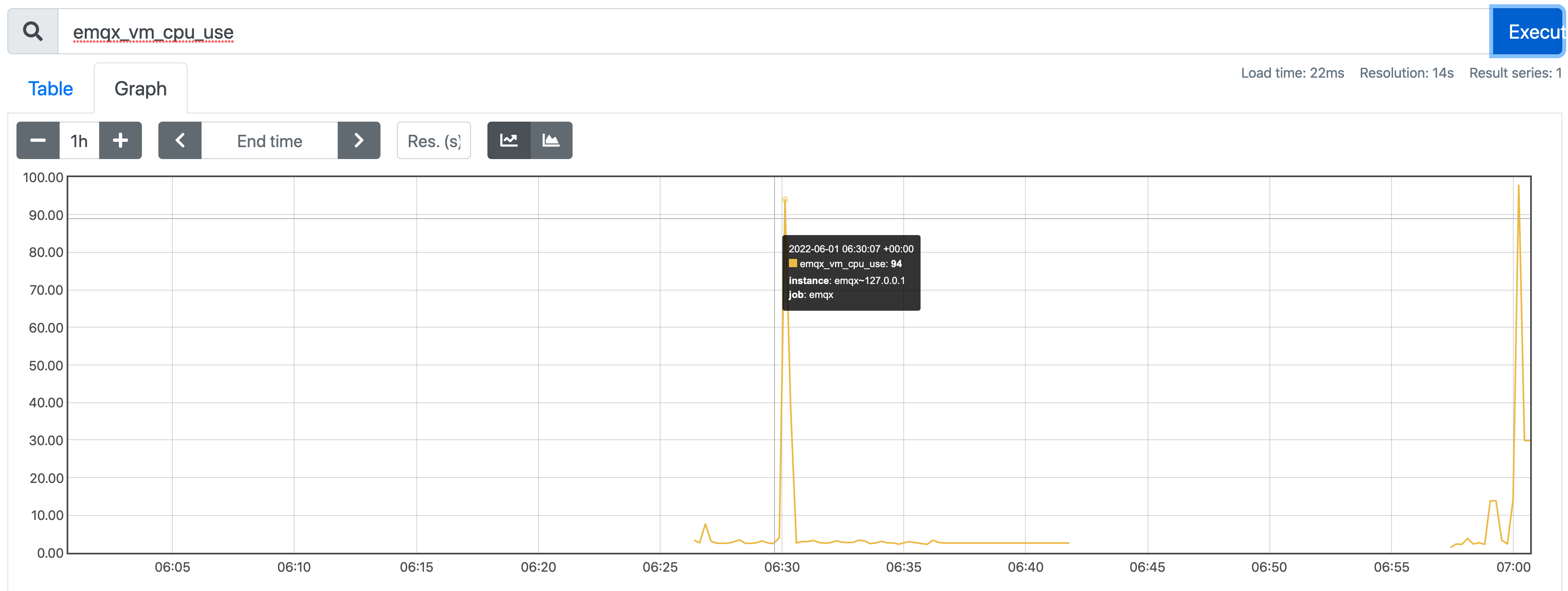Focus the Res. (s) resolution field
Viewport: 1568px width, 591px height.
(x=434, y=141)
